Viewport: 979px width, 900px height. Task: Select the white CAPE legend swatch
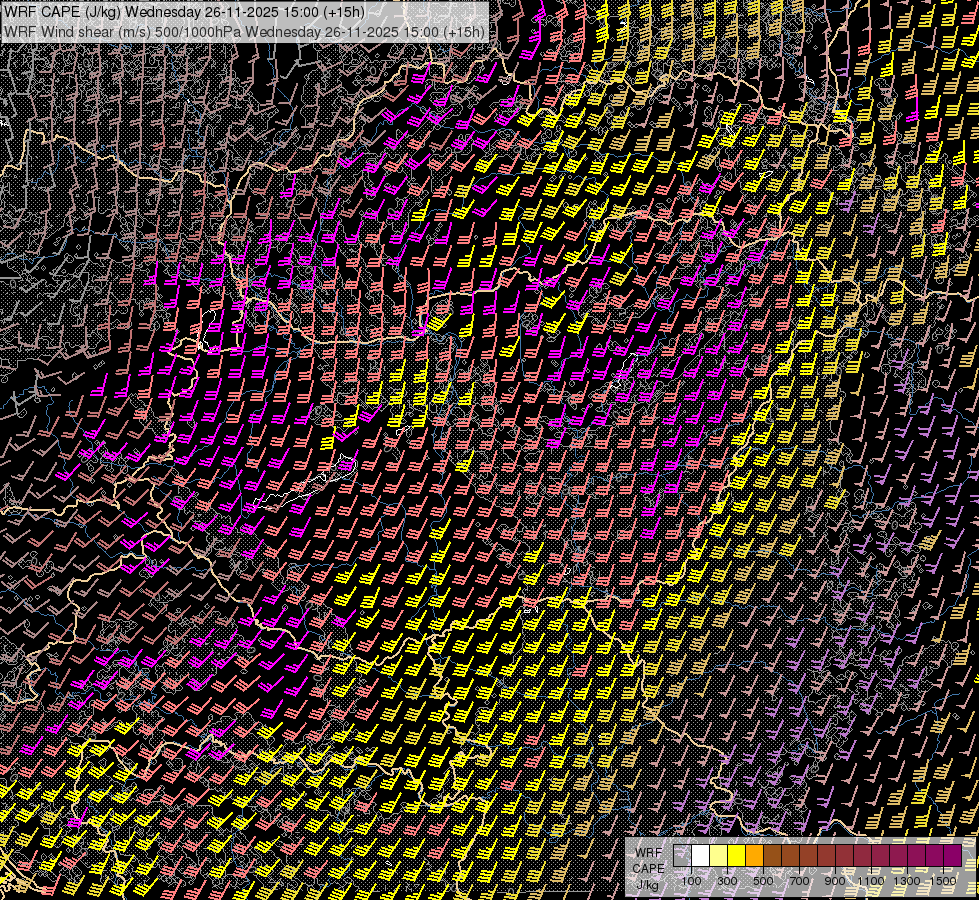[701, 856]
